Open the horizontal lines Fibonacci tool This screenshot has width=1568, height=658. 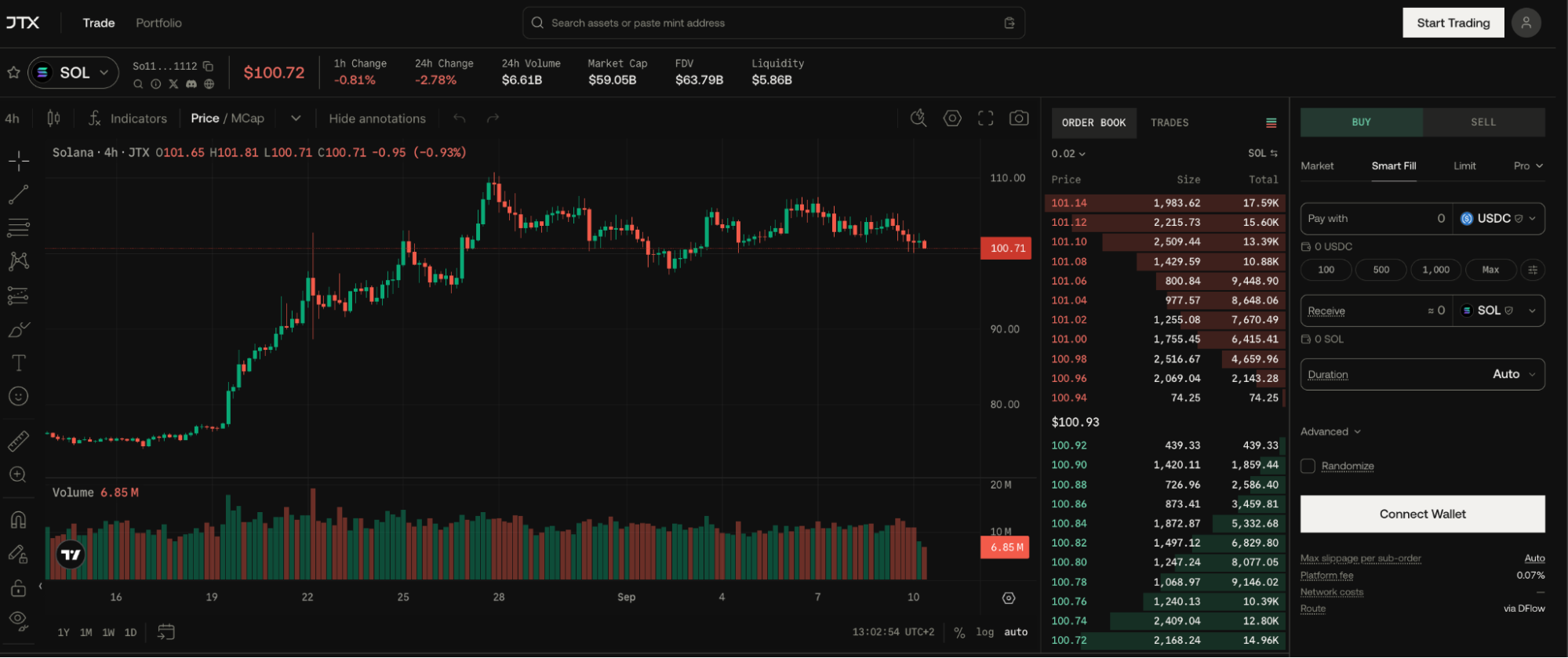[x=19, y=228]
